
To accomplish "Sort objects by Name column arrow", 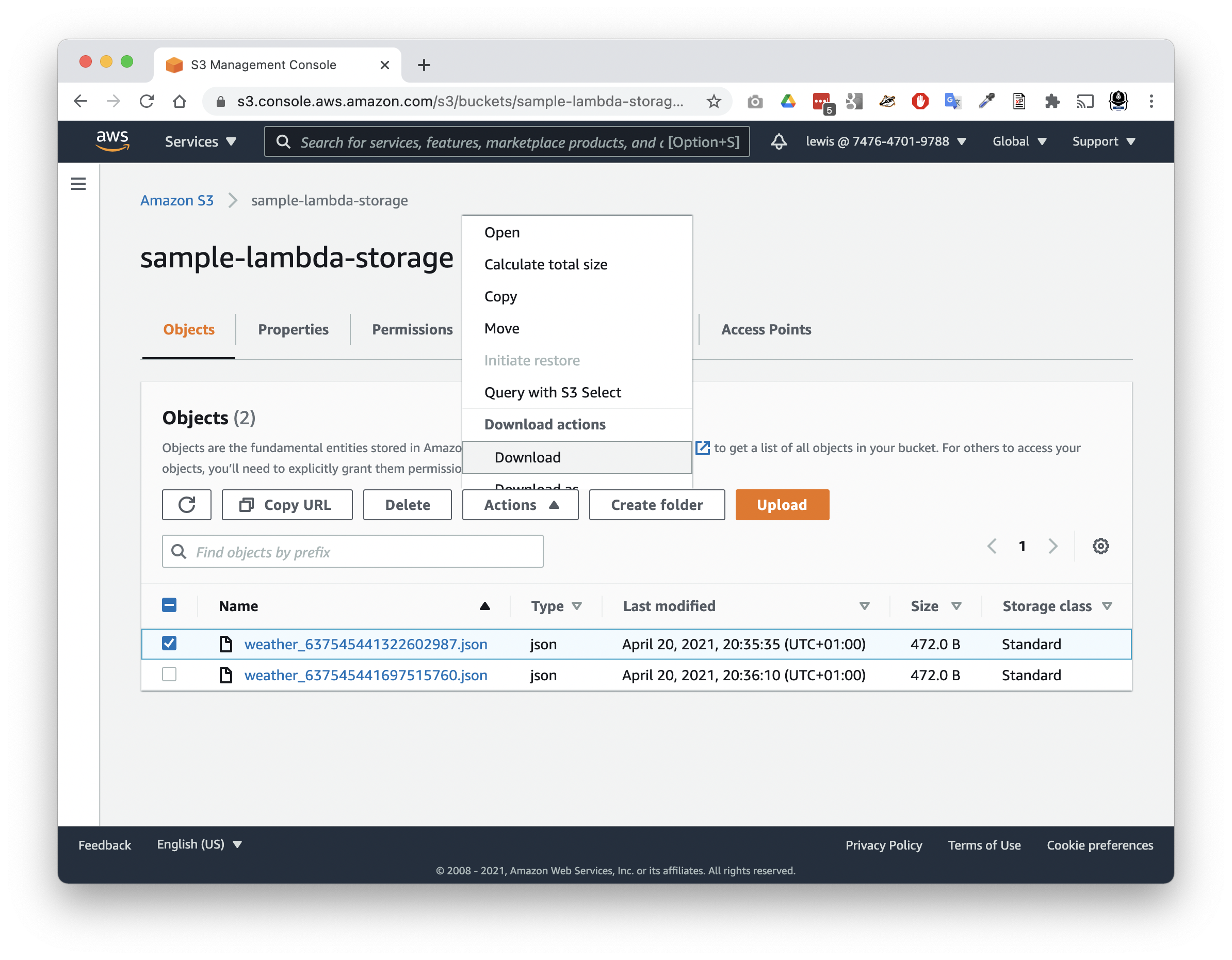I will click(x=484, y=606).
